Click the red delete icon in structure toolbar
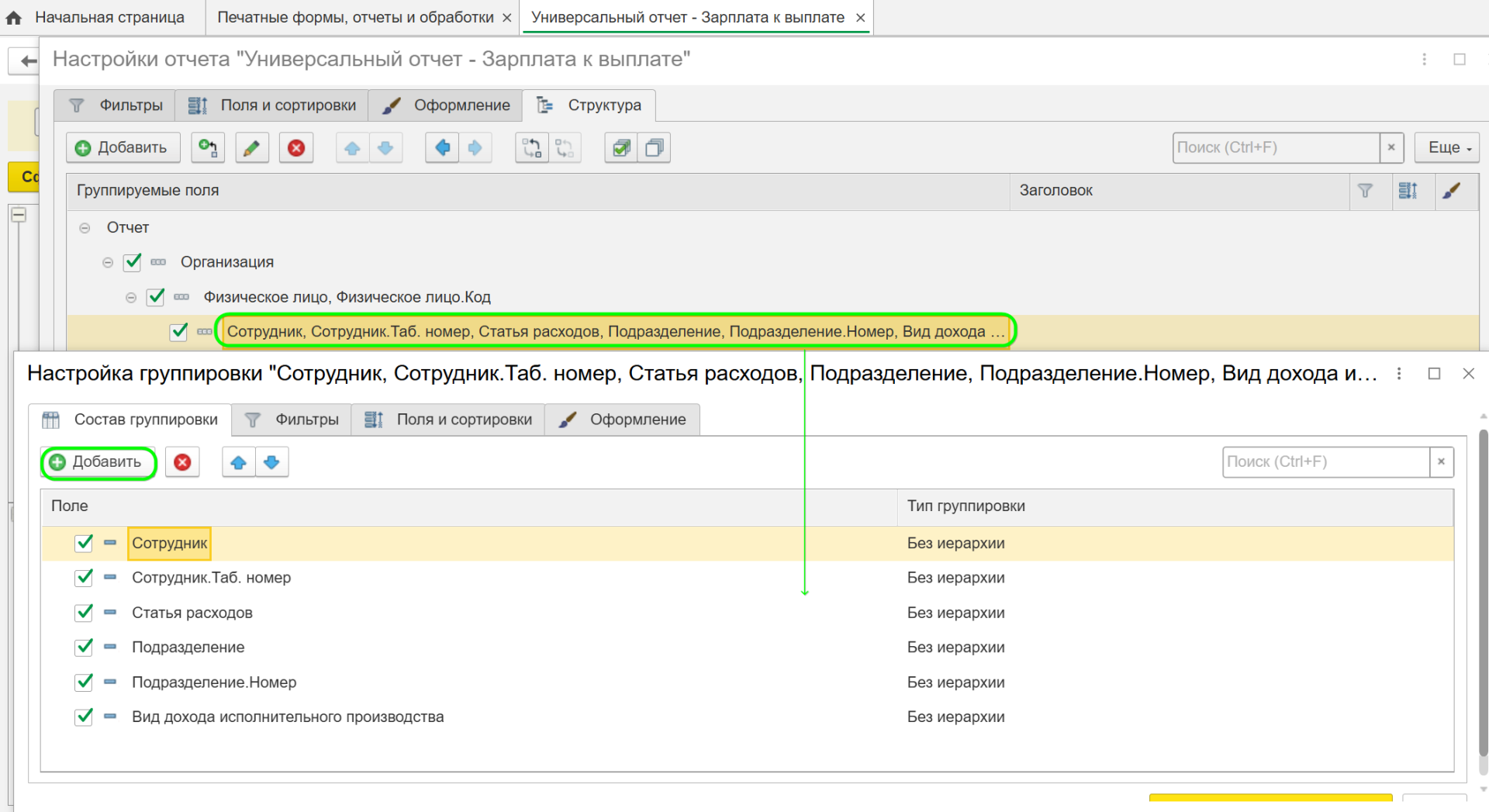Screen dimensions: 1489x812 coord(295,147)
